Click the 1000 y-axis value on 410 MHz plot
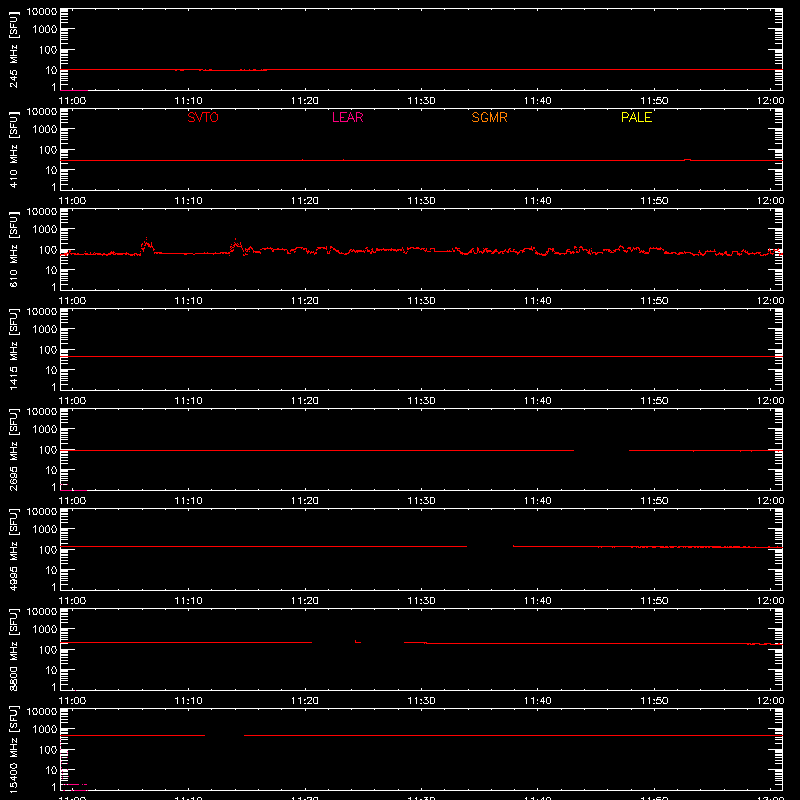Screen dimensions: 800x800 (x=45, y=130)
